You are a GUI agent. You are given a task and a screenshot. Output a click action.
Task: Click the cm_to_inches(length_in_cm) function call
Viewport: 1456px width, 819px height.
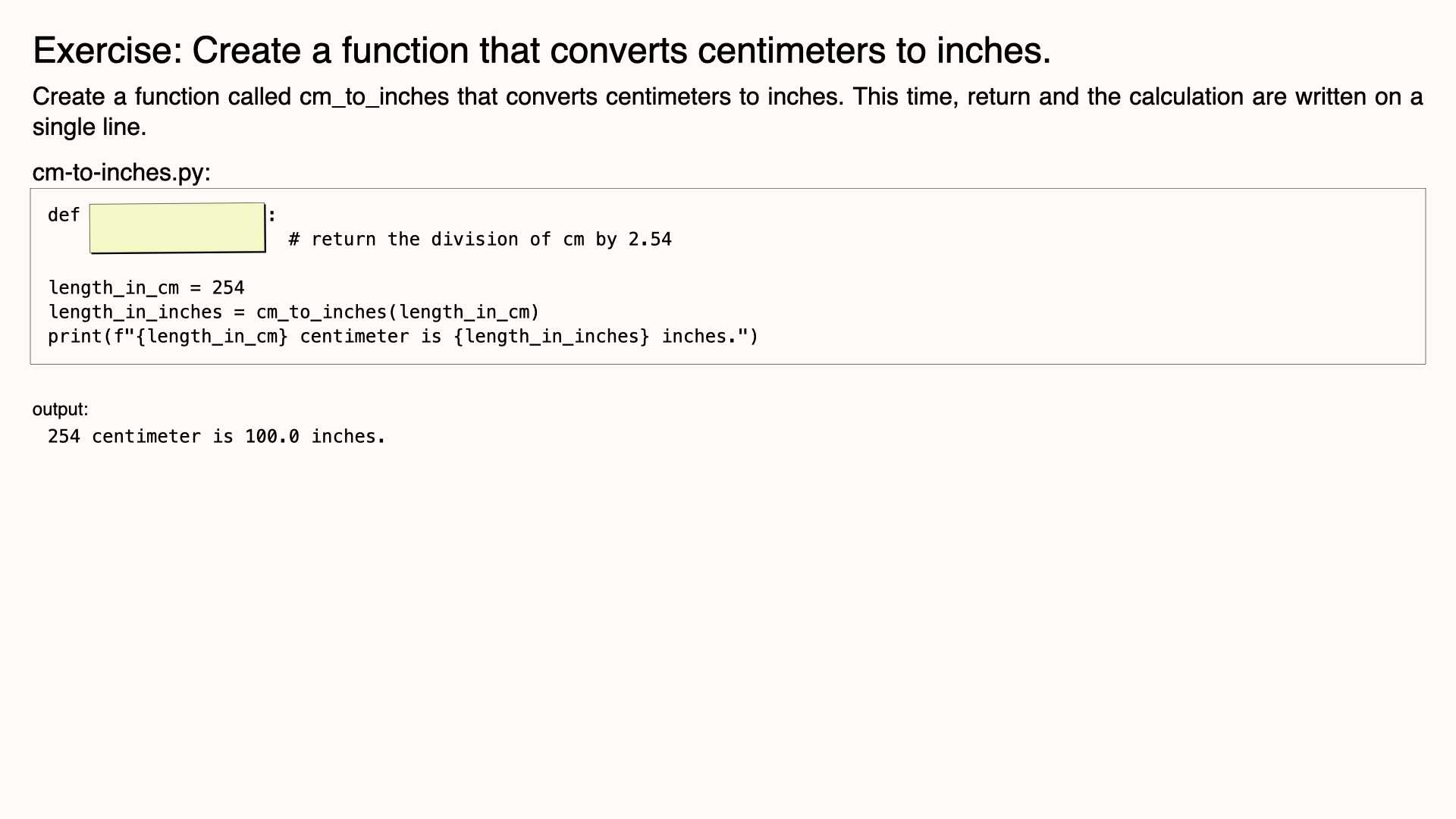pos(397,312)
